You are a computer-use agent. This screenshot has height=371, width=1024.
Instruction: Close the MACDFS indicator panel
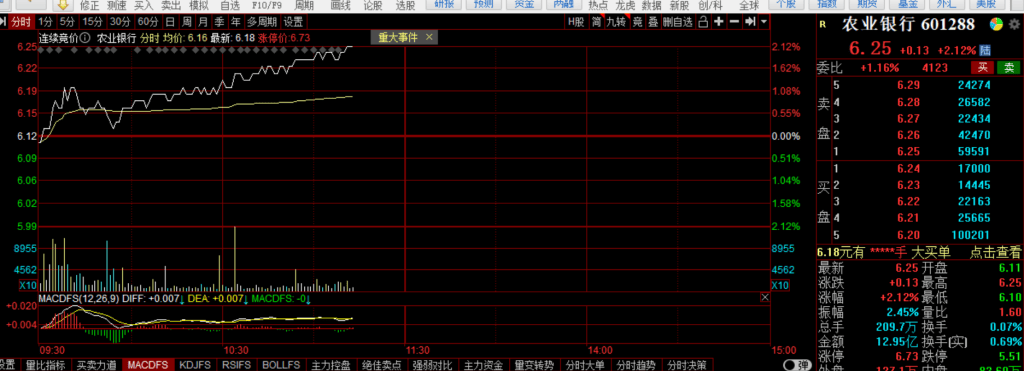point(764,298)
